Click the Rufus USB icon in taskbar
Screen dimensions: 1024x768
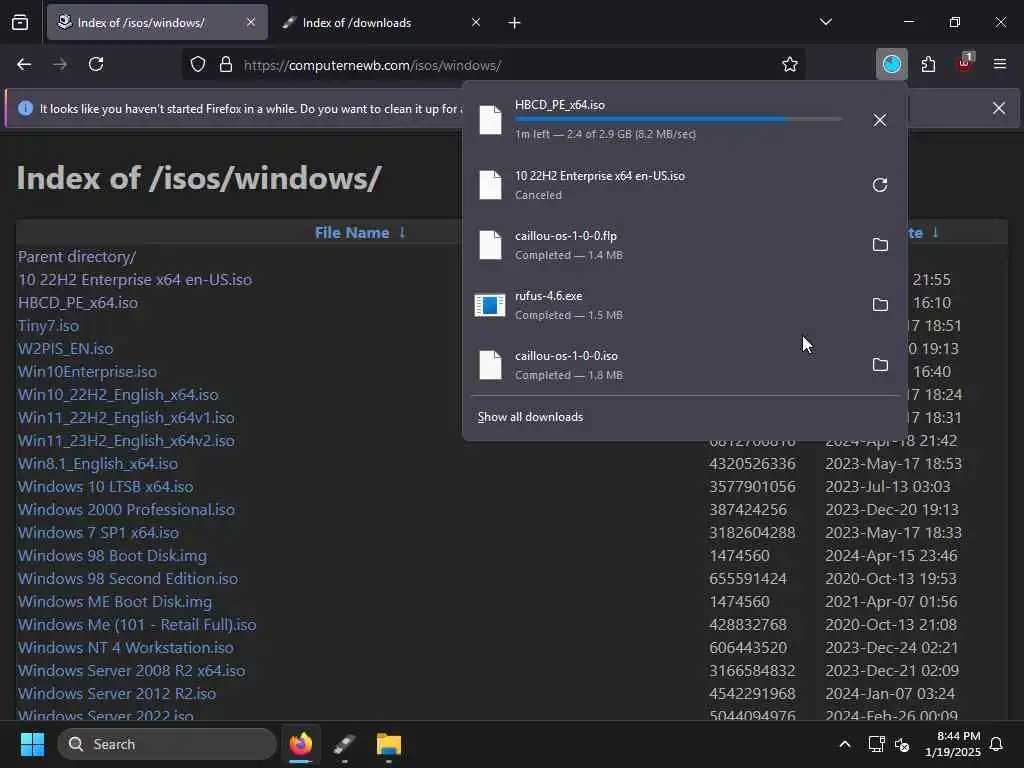point(344,744)
